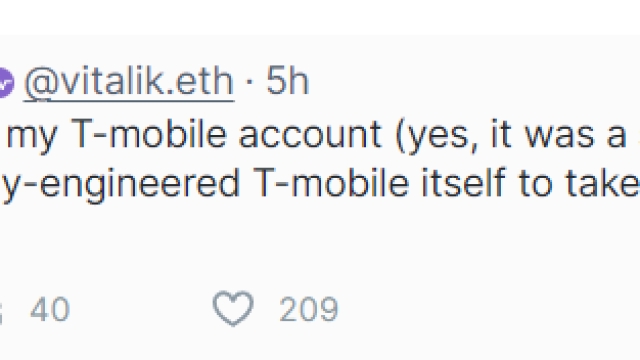
Task: Click the purple badge beside vitalik.eth
Action: click(x=6, y=83)
